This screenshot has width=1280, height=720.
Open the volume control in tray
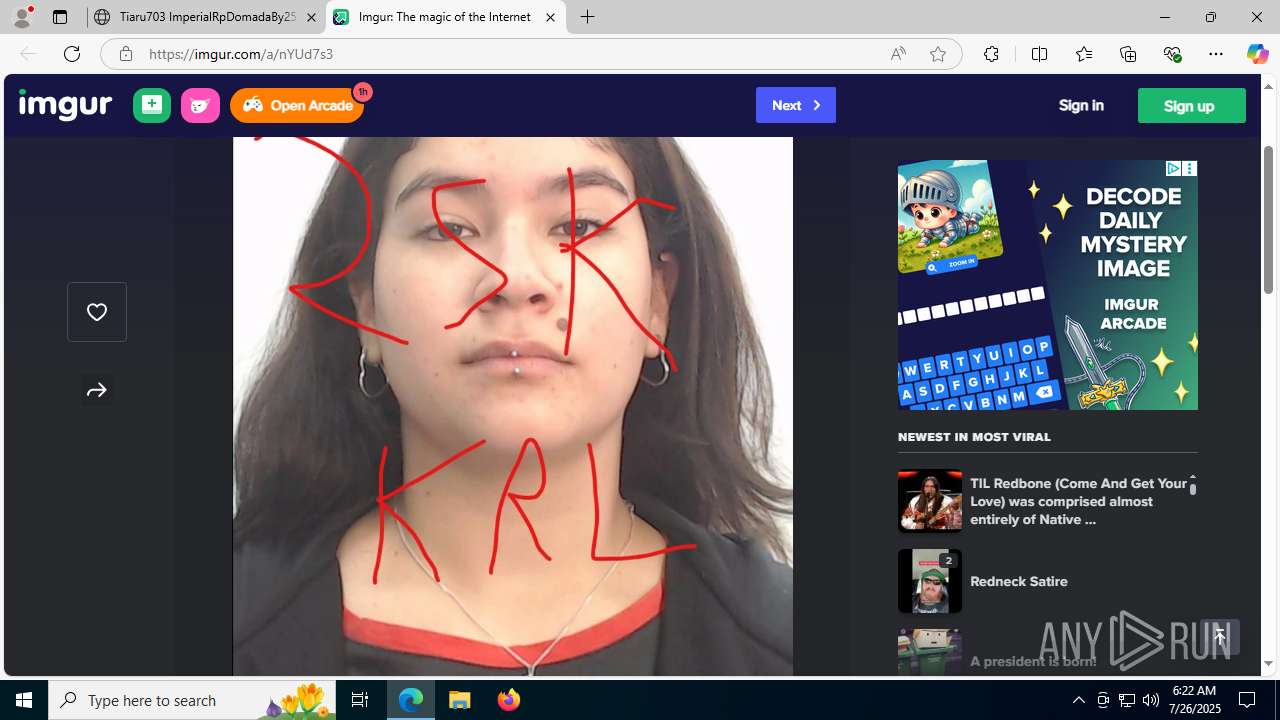pyautogui.click(x=1150, y=700)
